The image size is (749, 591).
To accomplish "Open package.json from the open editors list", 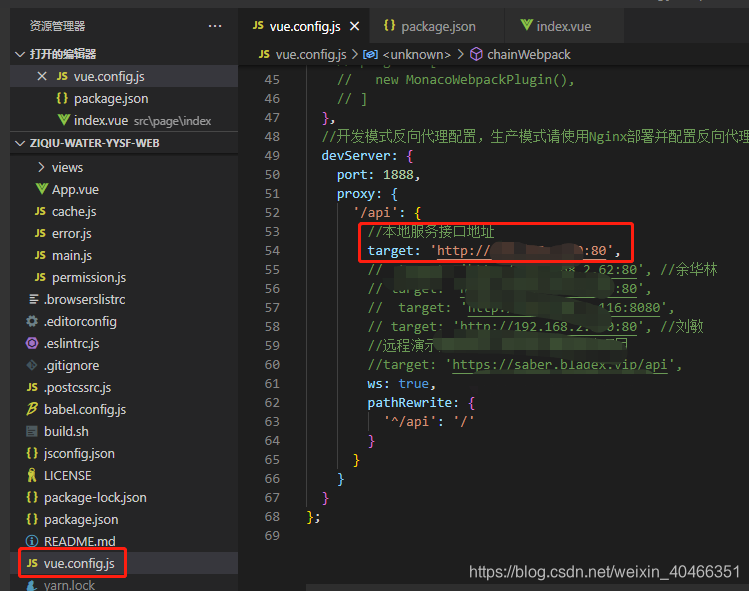I will (124, 98).
